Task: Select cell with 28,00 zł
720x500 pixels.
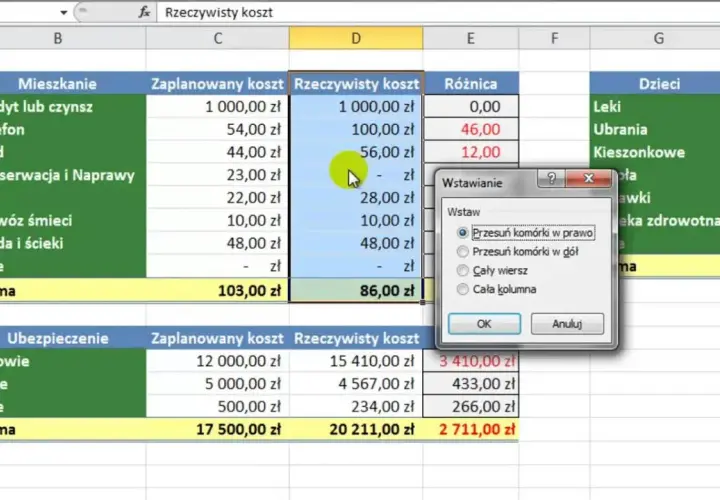Action: click(x=356, y=197)
